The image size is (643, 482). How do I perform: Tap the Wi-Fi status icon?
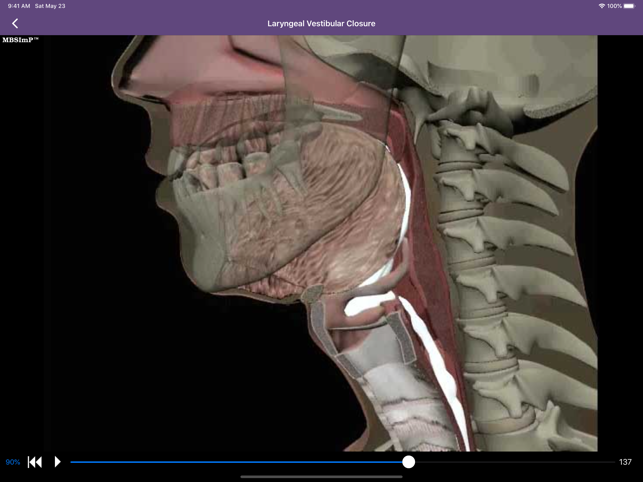click(602, 6)
